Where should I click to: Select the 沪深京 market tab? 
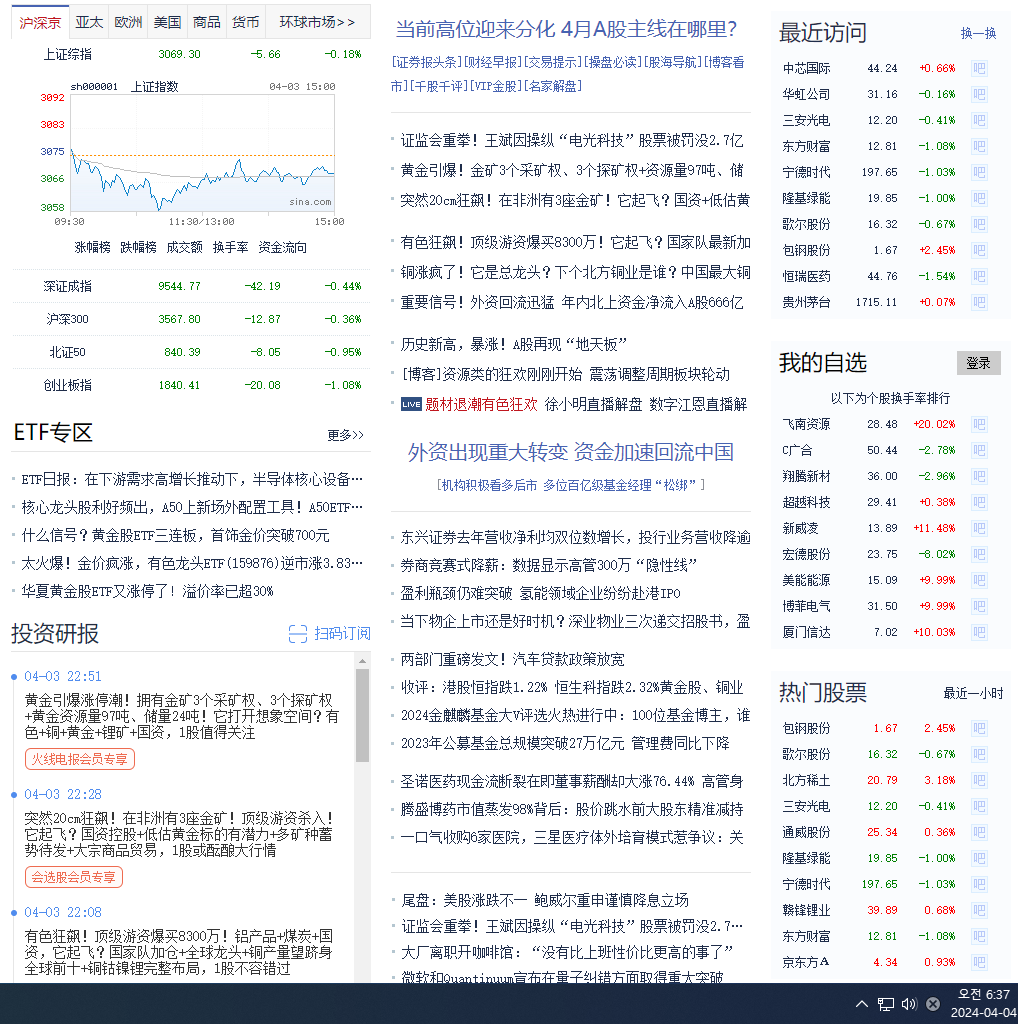click(40, 23)
